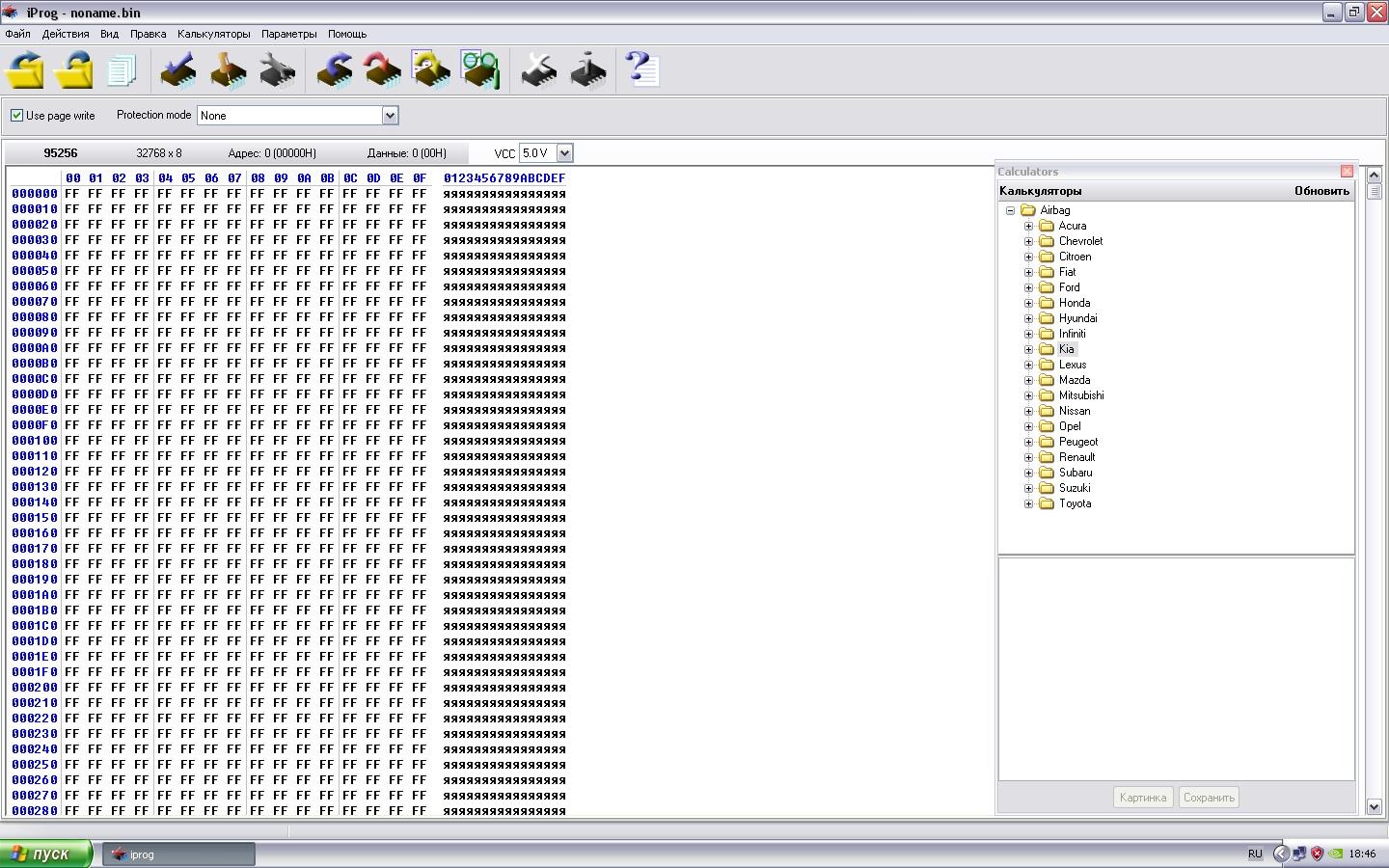Click the chip with blue checkmark icon

click(x=178, y=70)
